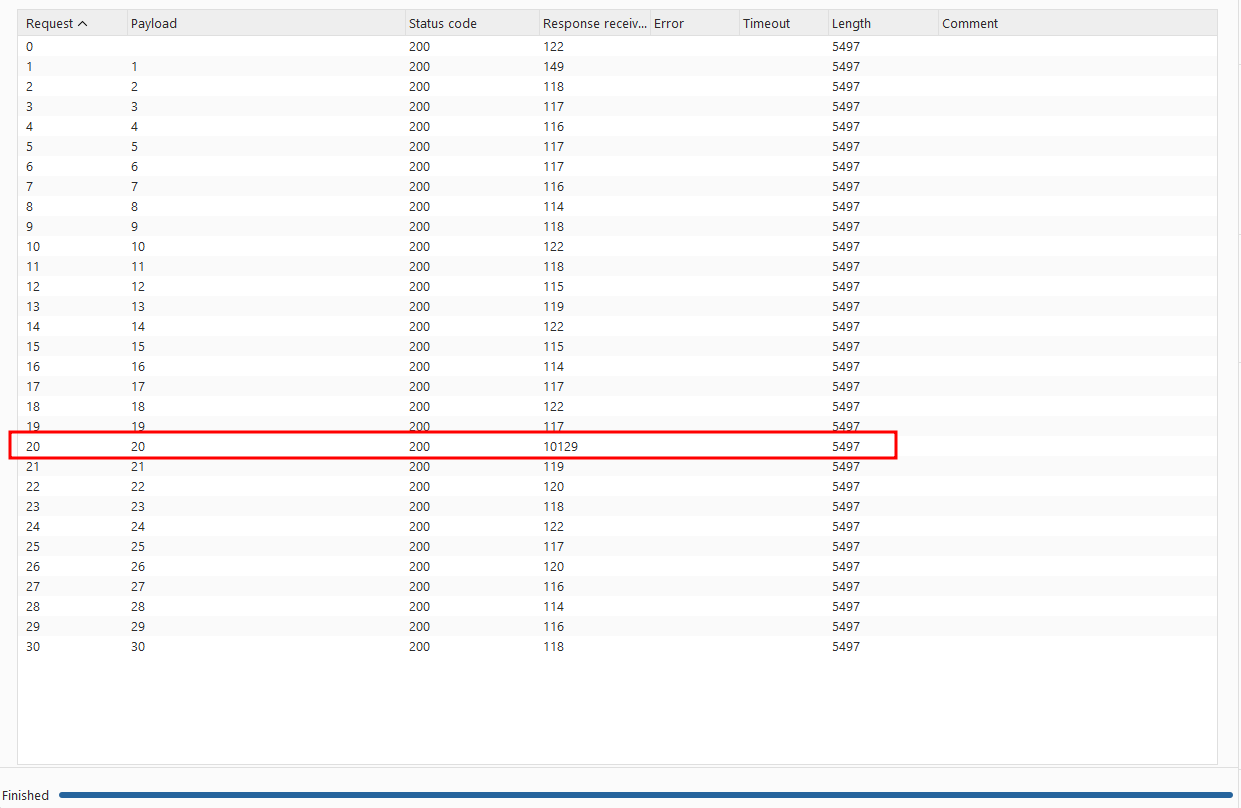Click length 5497 in request 14 row
The image size is (1241, 808).
tap(845, 326)
